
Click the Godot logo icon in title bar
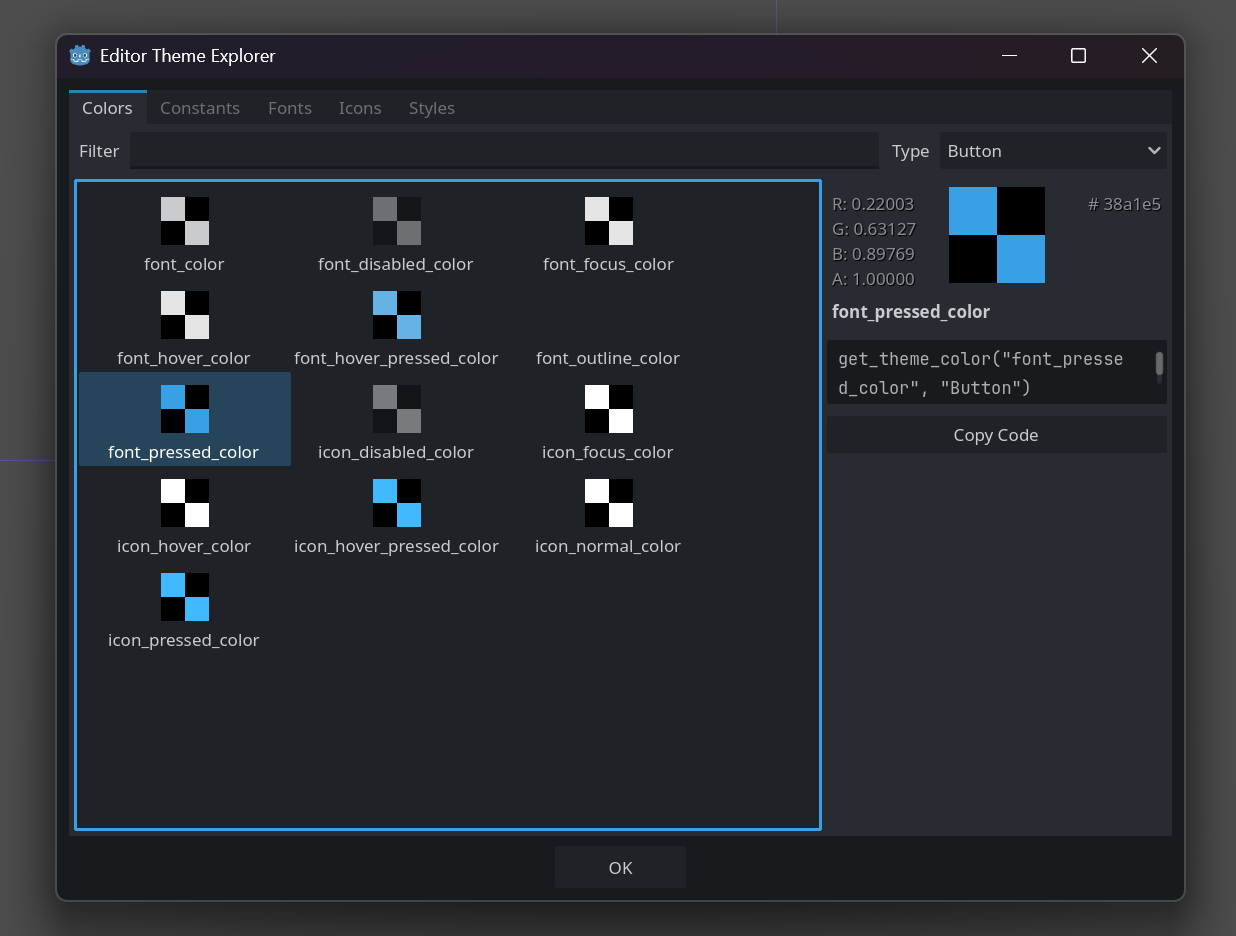(x=80, y=56)
